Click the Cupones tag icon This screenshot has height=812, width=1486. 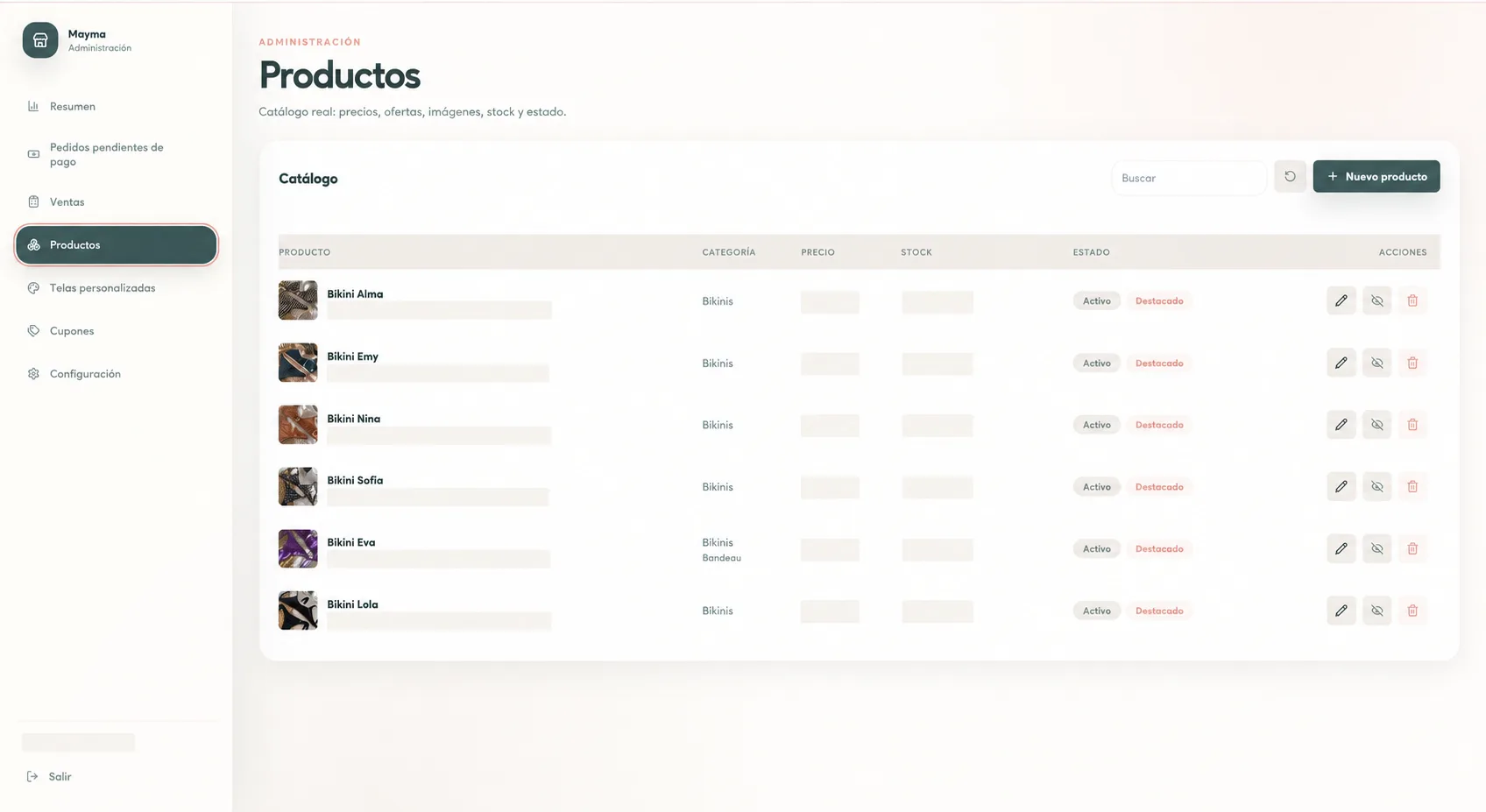pos(33,330)
